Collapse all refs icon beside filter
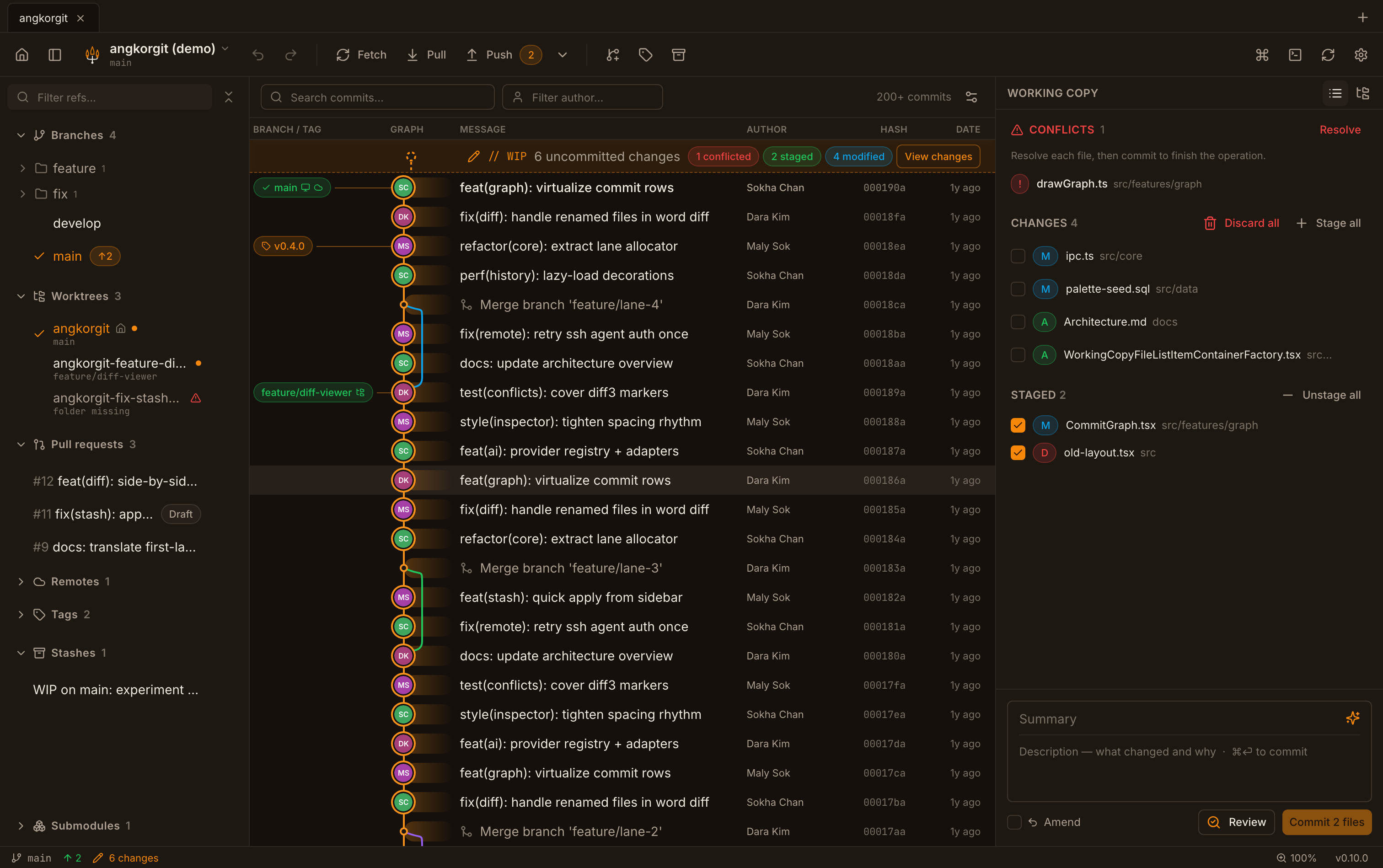Screen dimensions: 1383x868 [229, 97]
